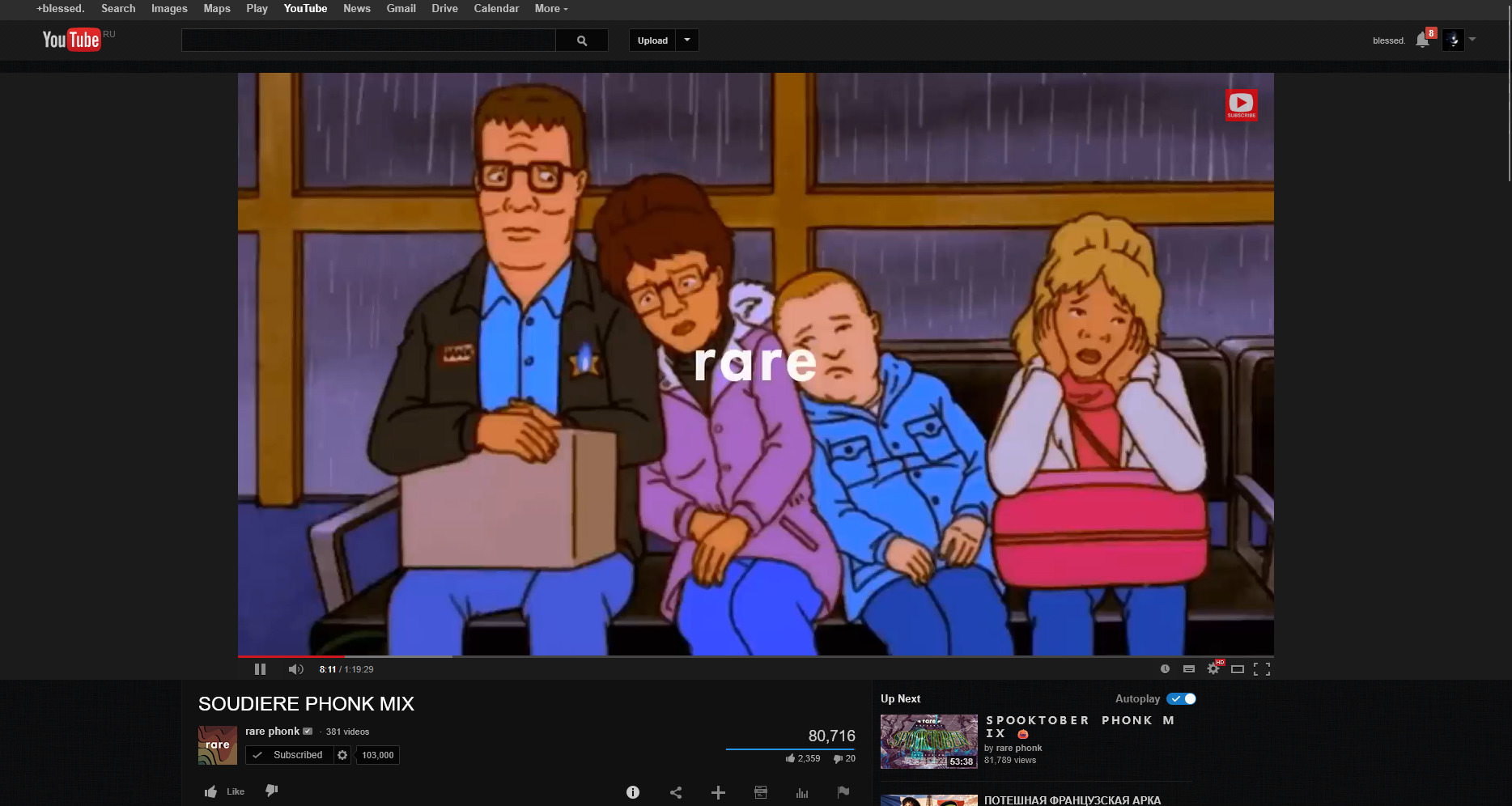The image size is (1512, 806).
Task: Open the More menu in Google bar
Action: click(551, 9)
